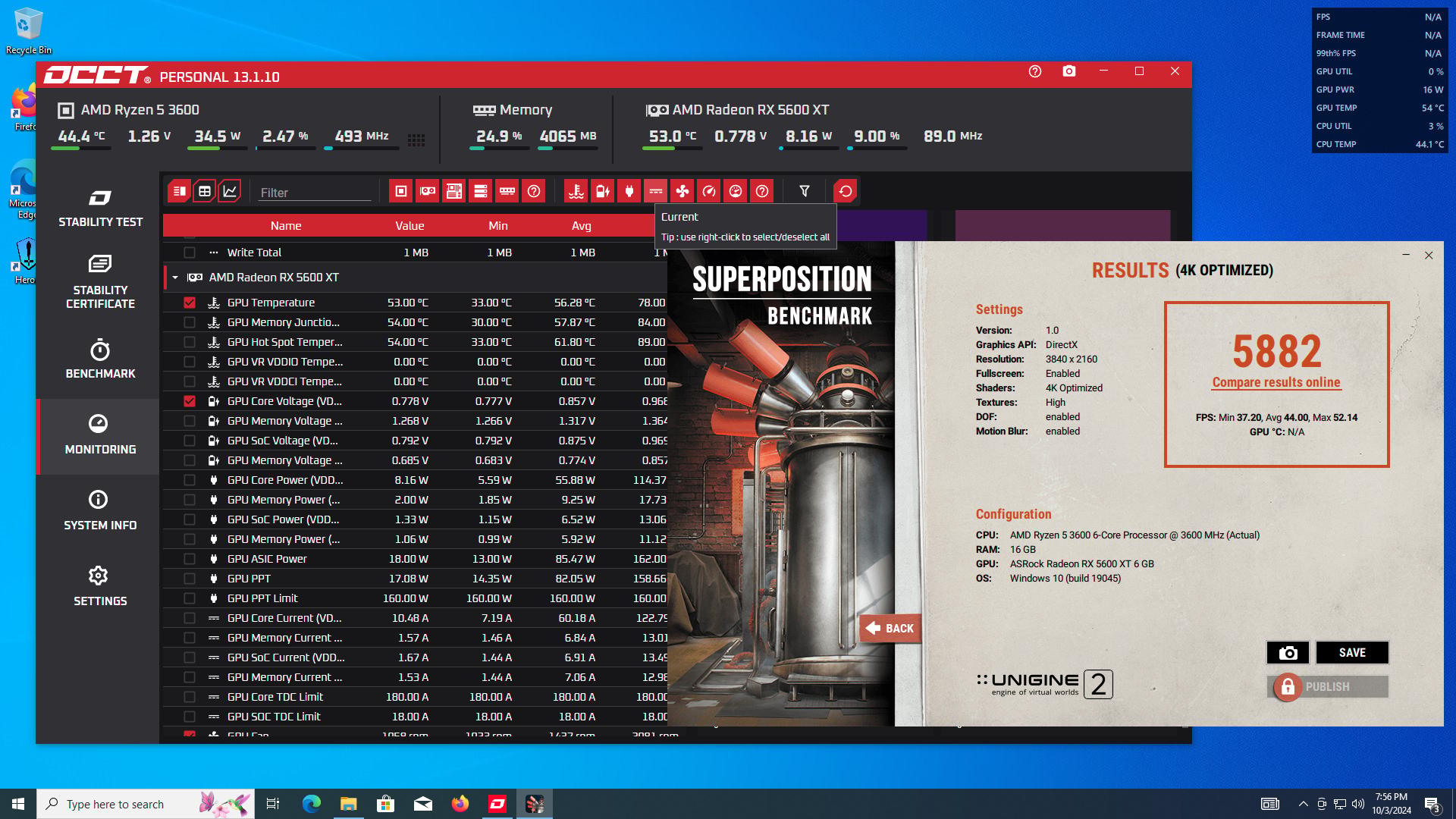Uncheck the GPU Core Voltage checkbox
This screenshot has height=819, width=1456.
tap(190, 401)
